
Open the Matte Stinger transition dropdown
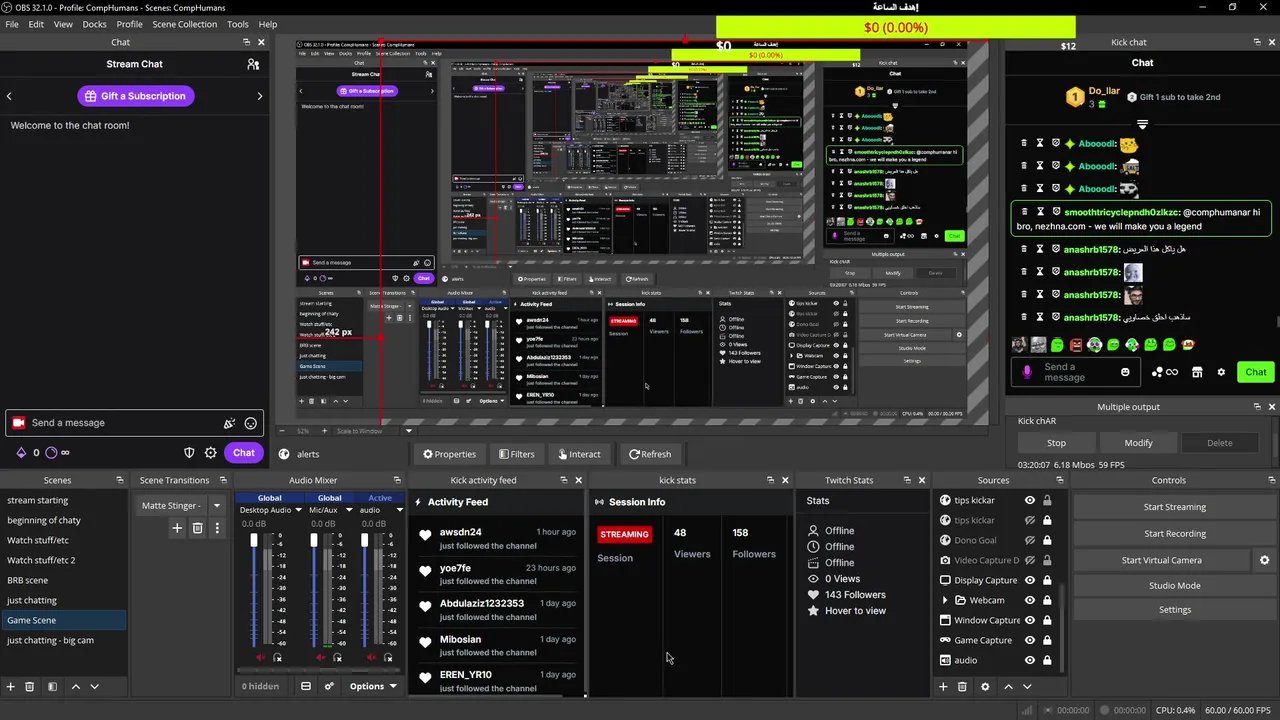(x=216, y=506)
